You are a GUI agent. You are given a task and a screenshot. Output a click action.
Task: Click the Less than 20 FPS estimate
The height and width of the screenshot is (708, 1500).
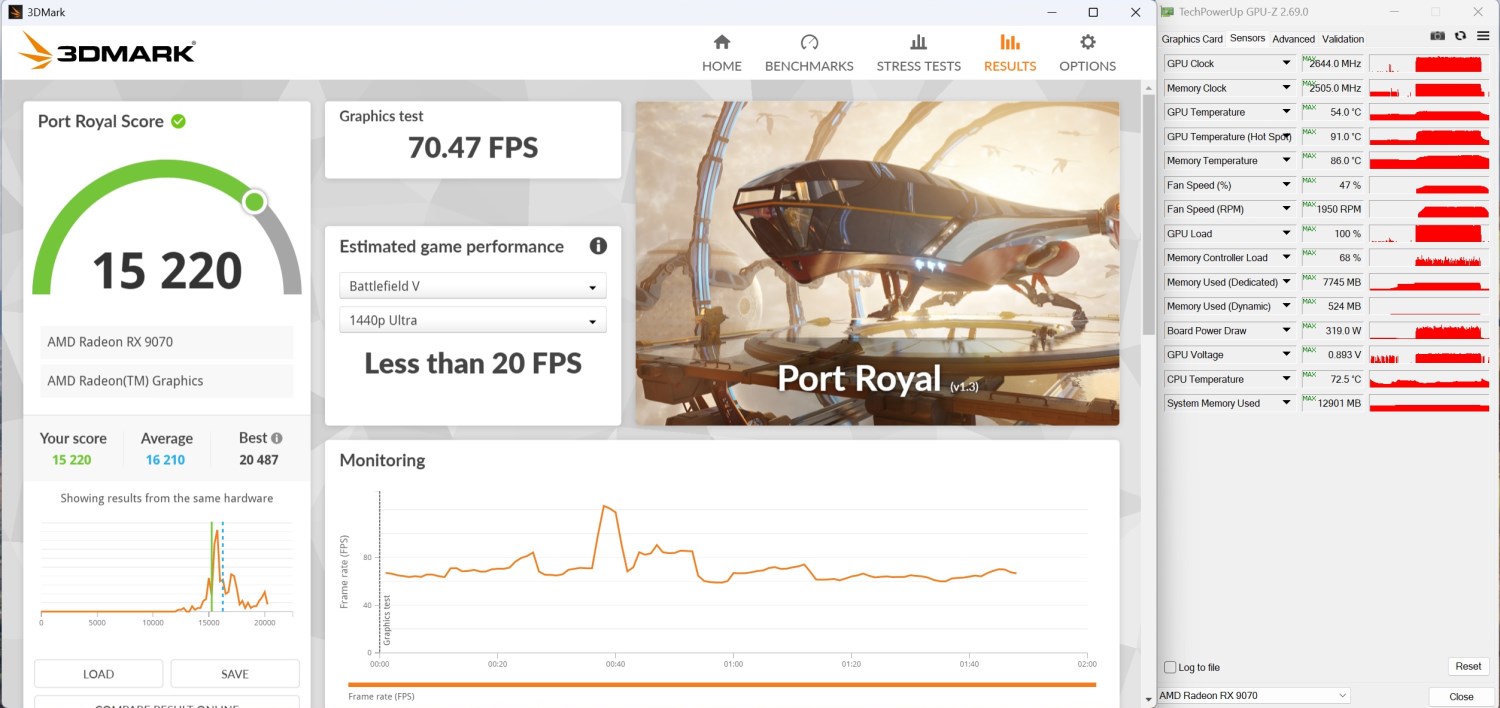pos(473,363)
